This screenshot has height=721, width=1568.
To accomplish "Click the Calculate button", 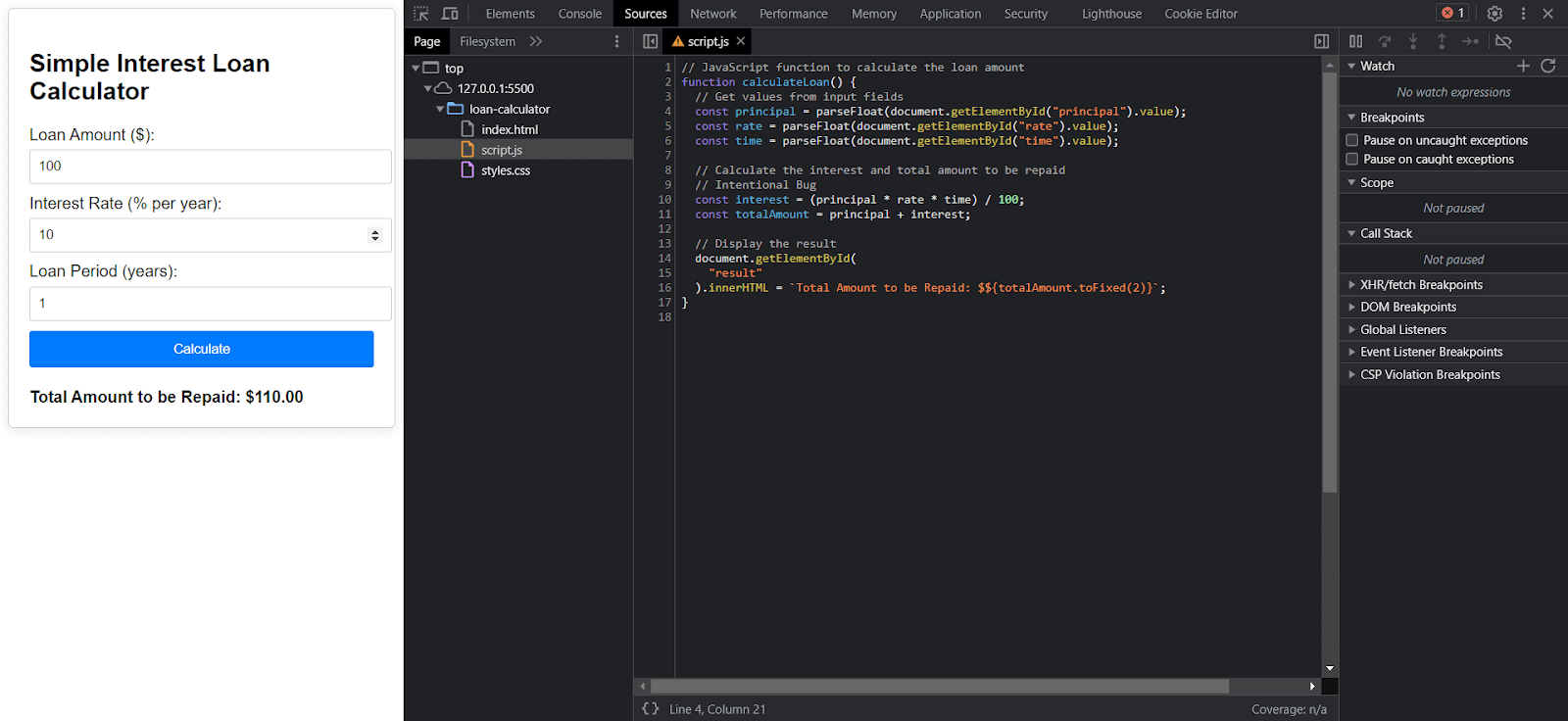I will (x=202, y=349).
